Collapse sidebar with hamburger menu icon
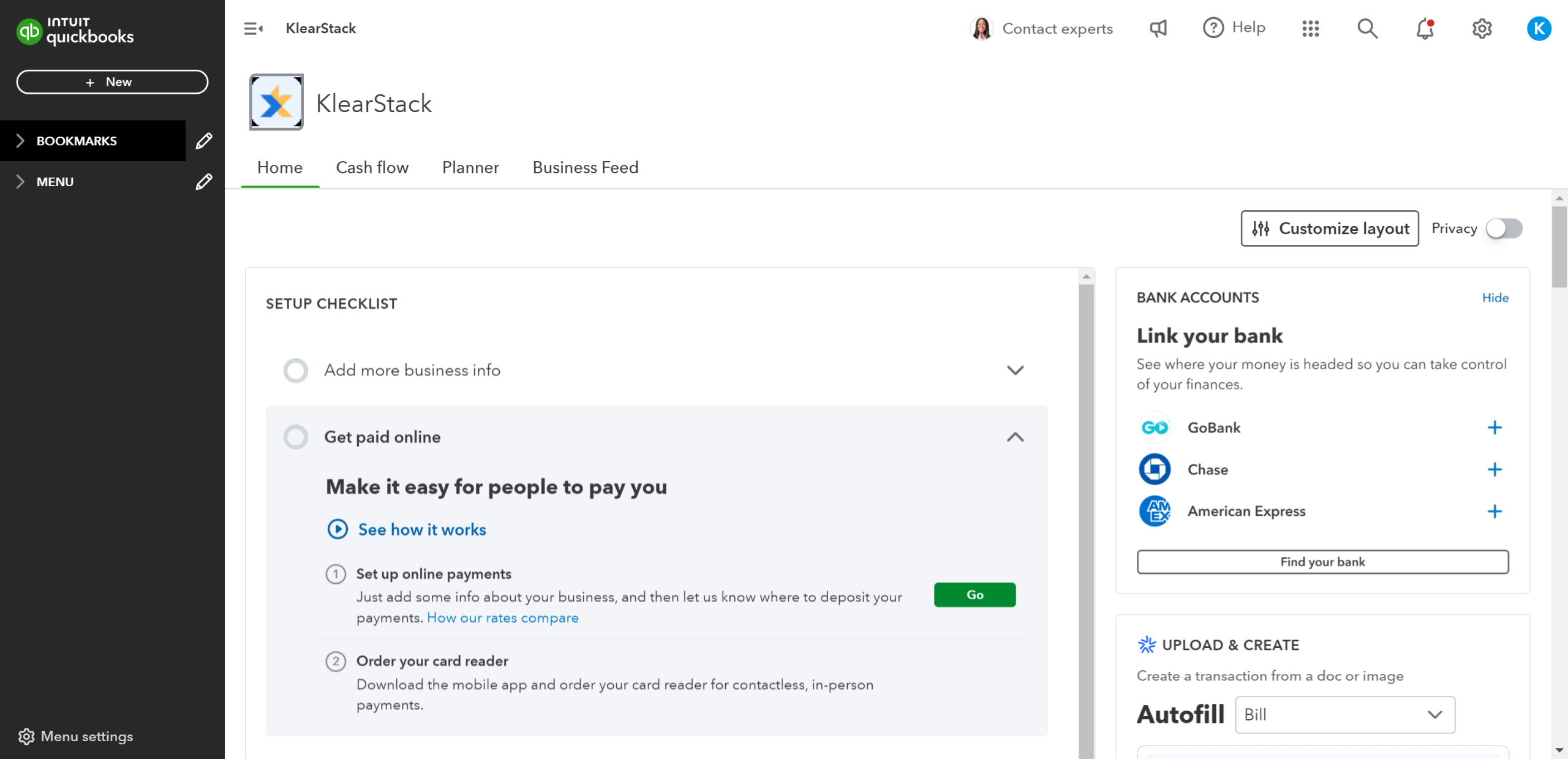1568x759 pixels. [x=253, y=29]
